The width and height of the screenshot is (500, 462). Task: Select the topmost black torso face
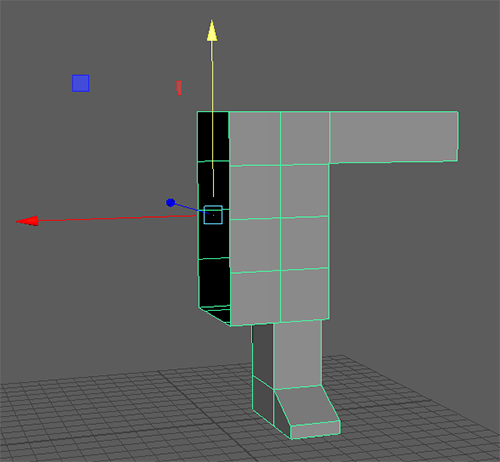pos(213,137)
